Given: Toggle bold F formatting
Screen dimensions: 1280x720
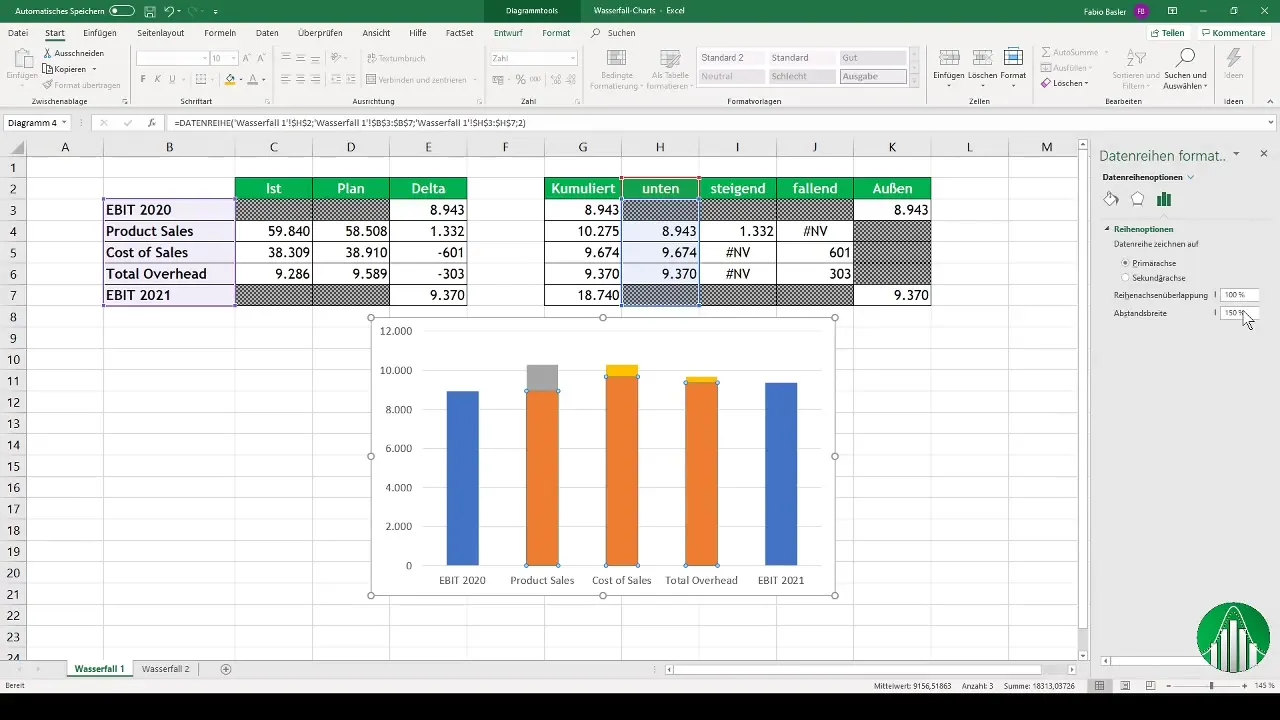Looking at the screenshot, I should pyautogui.click(x=143, y=79).
